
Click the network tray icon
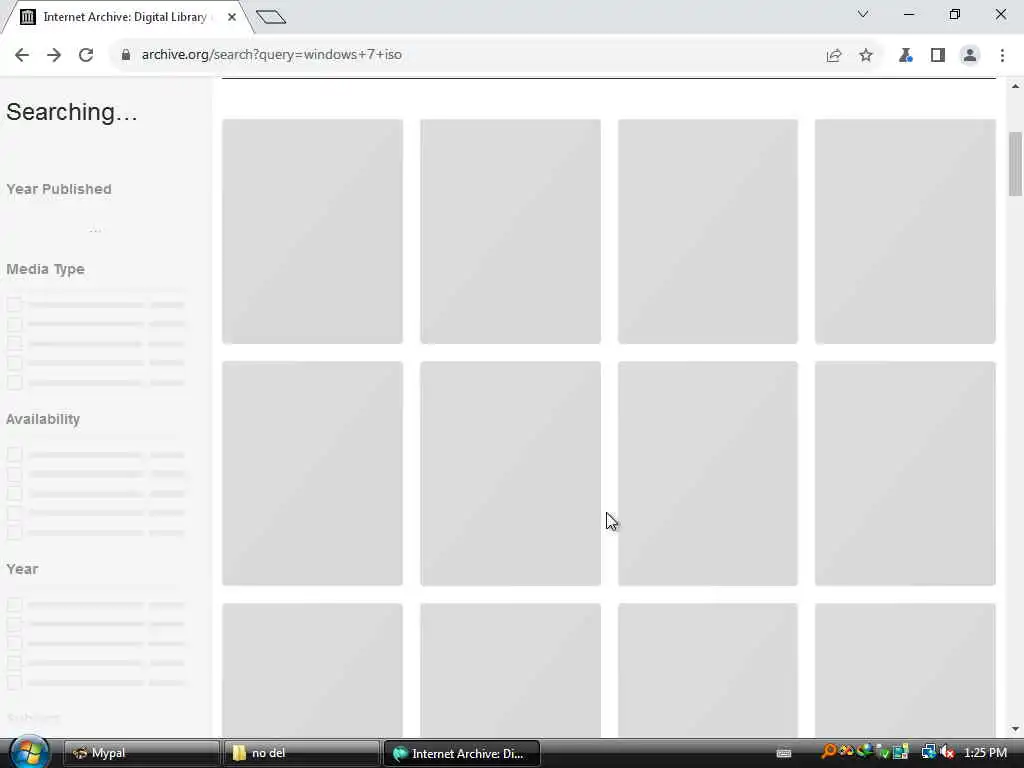929,752
